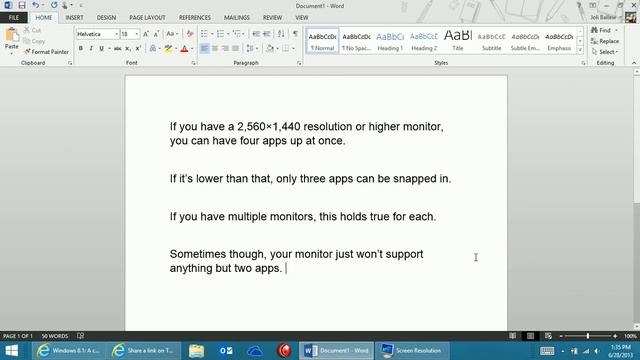The width and height of the screenshot is (640, 360).
Task: Toggle underline formatting
Action: (101, 49)
